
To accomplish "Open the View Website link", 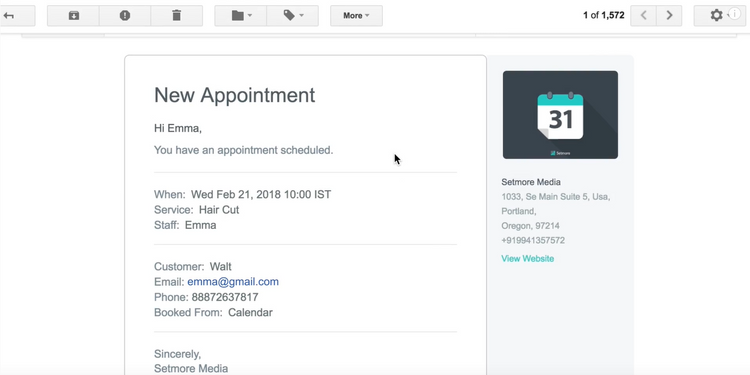I will [528, 259].
